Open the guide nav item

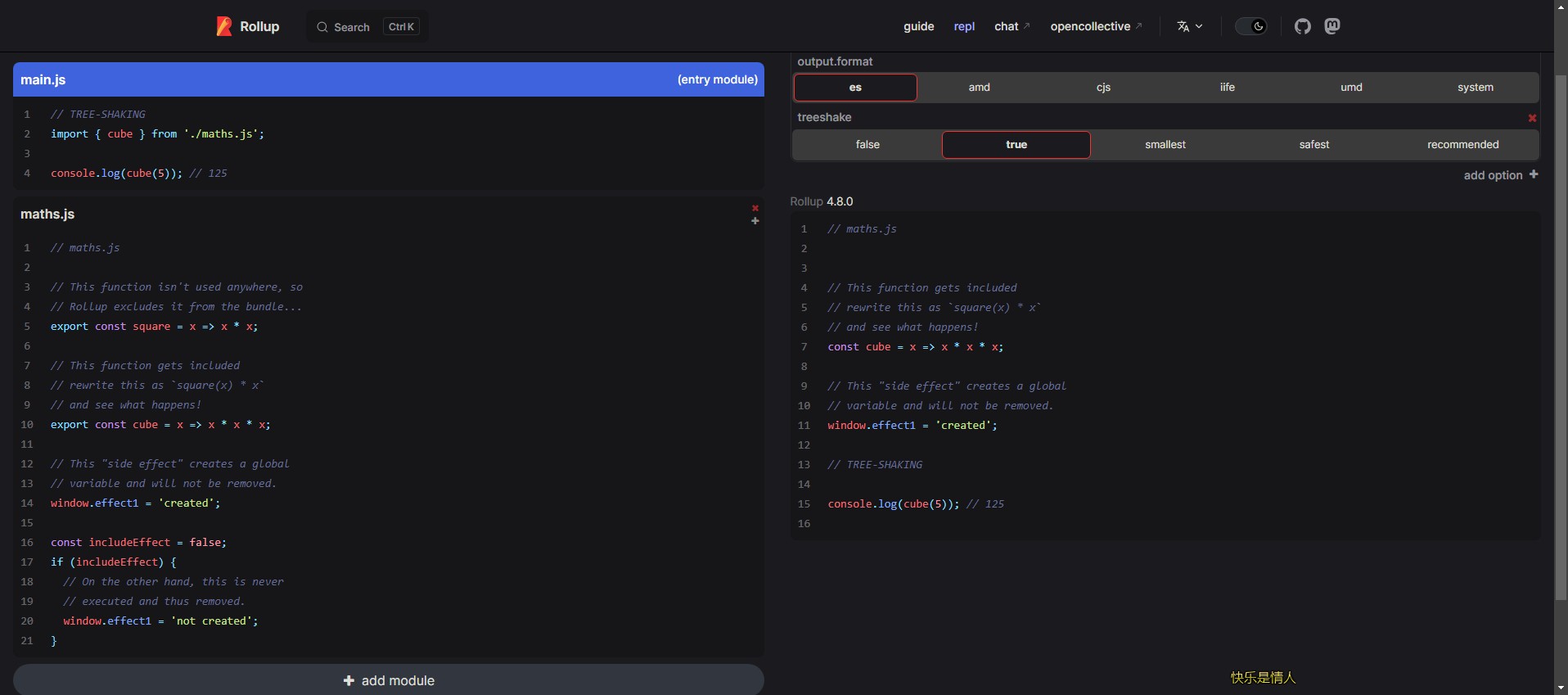click(918, 26)
